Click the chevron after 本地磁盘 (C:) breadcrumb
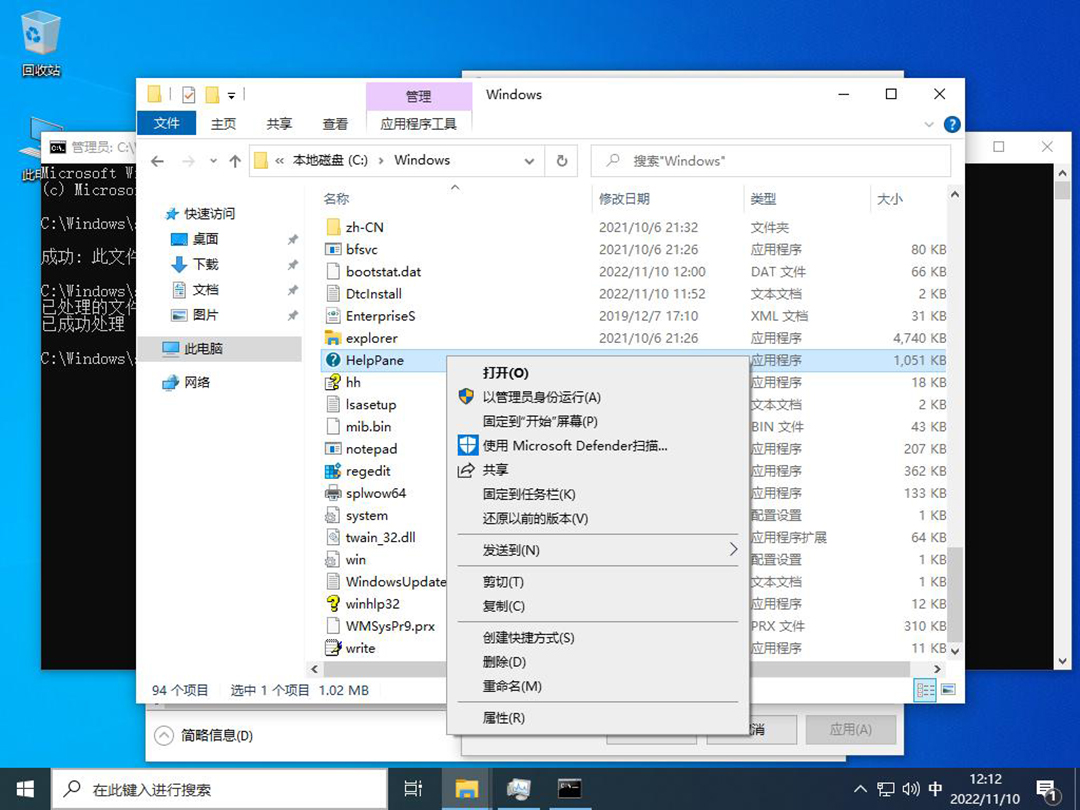 tap(381, 160)
